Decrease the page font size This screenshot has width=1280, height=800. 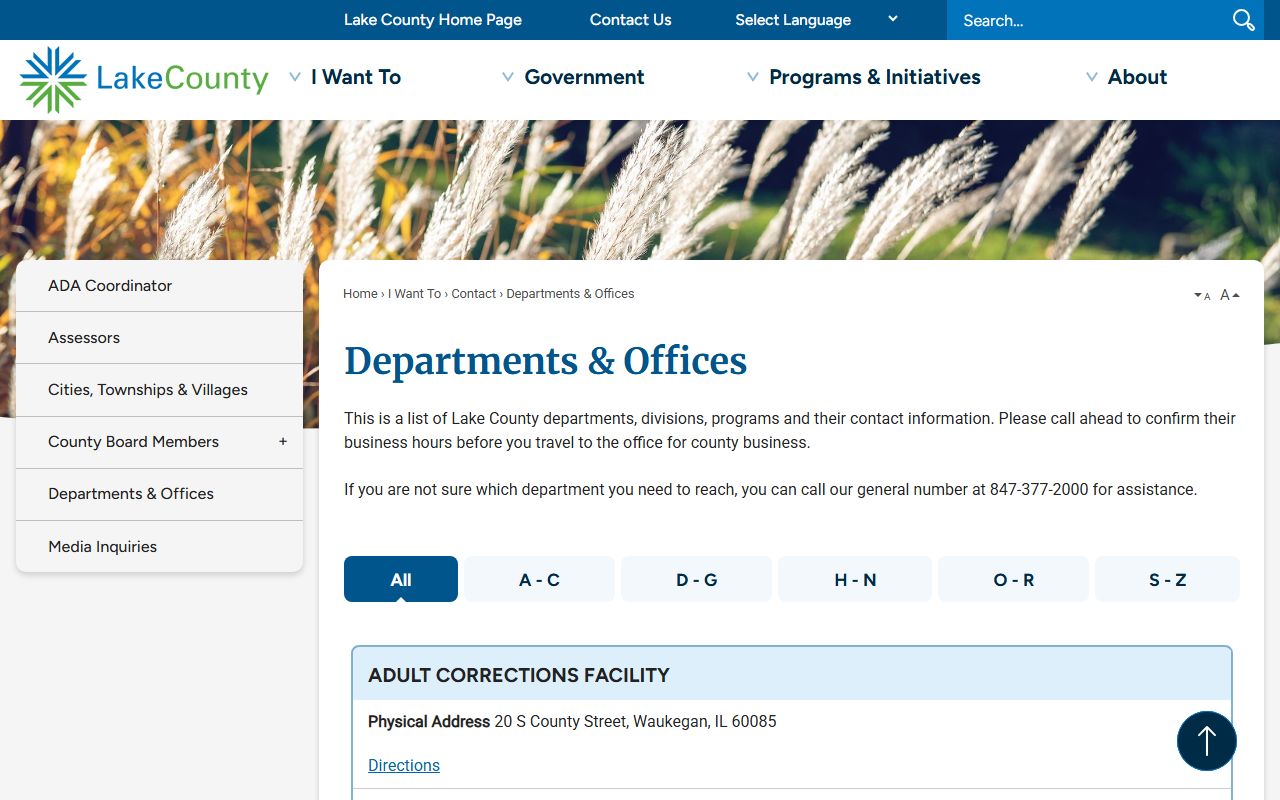click(x=1202, y=295)
